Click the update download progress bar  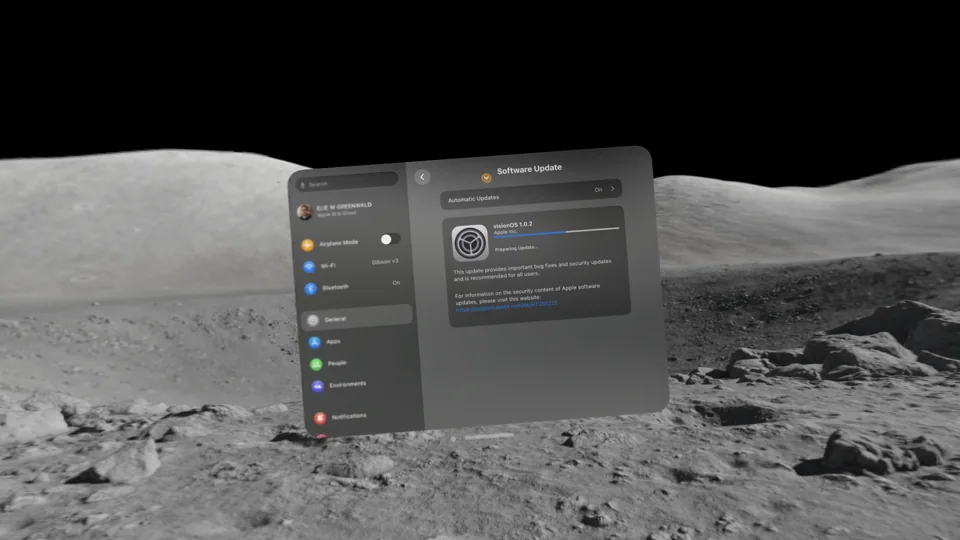coord(556,232)
